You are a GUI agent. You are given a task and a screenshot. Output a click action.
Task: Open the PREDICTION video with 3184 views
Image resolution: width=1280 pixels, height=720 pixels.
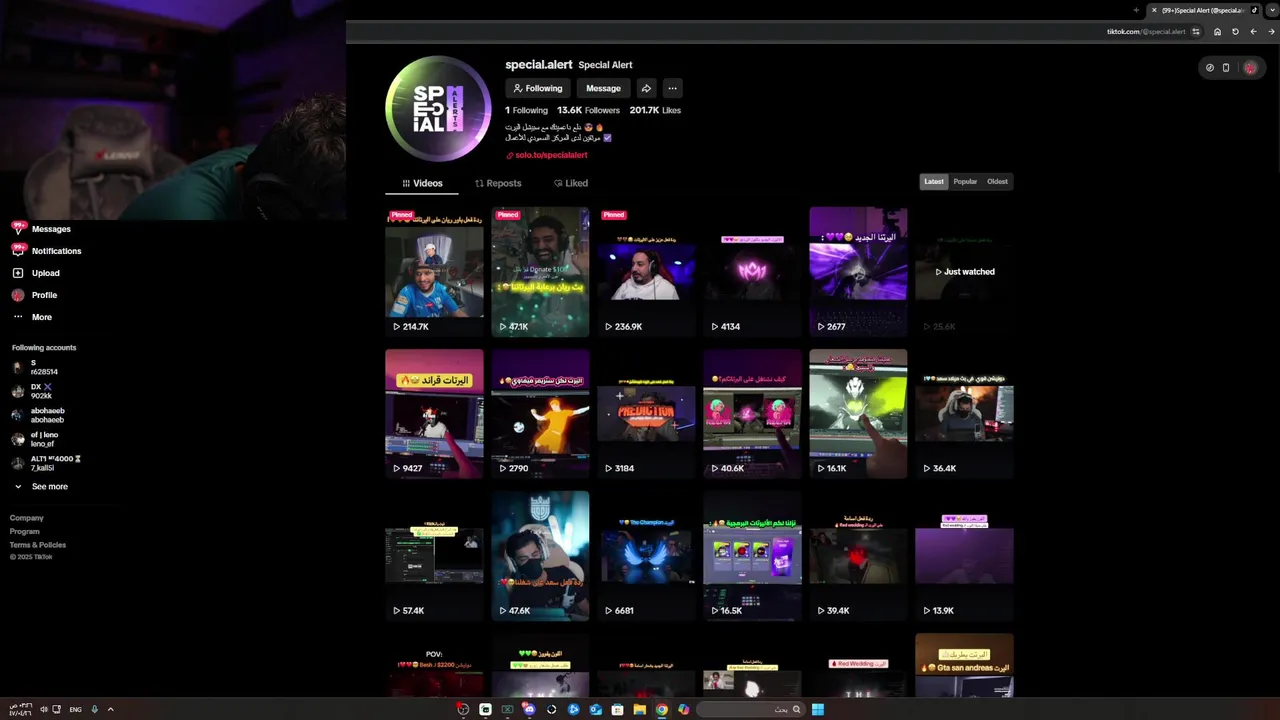[646, 413]
